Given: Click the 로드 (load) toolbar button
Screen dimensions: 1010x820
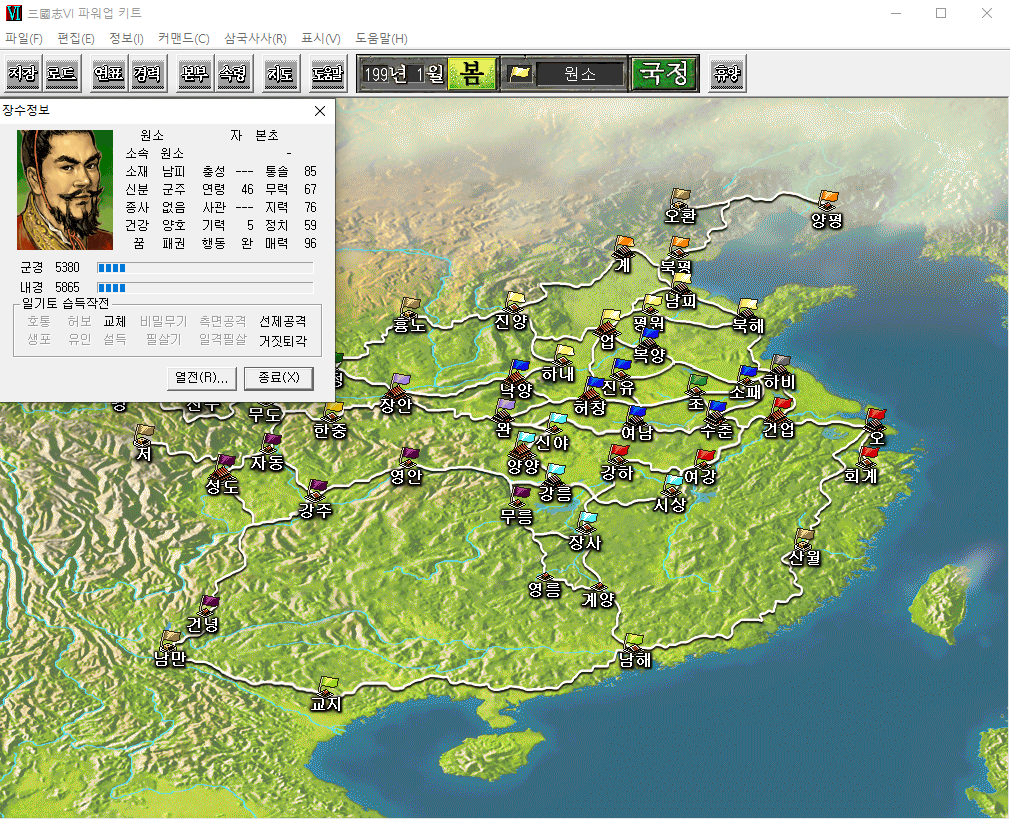Looking at the screenshot, I should click(62, 73).
